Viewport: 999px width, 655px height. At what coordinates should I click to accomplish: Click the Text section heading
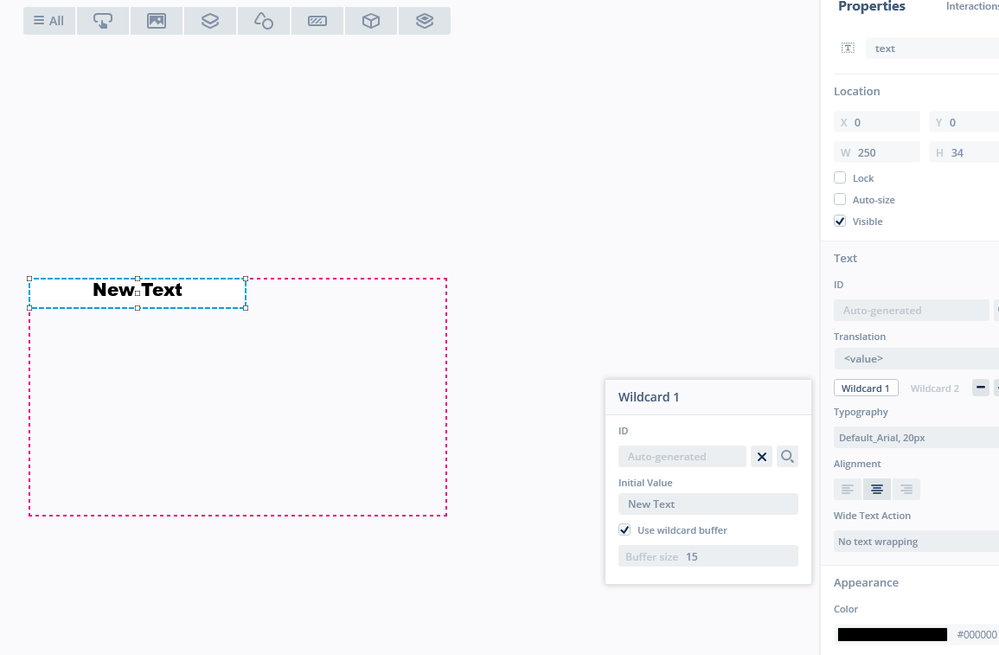point(845,258)
